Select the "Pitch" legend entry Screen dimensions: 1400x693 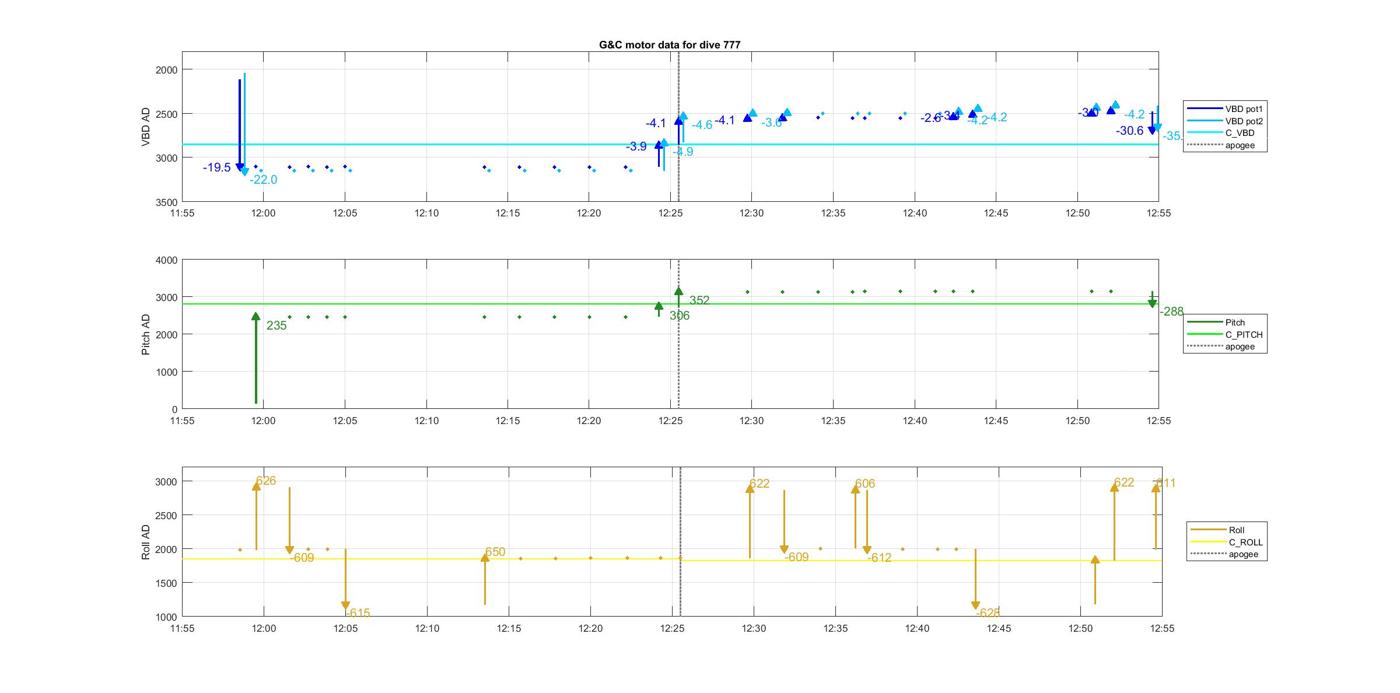pos(1215,322)
